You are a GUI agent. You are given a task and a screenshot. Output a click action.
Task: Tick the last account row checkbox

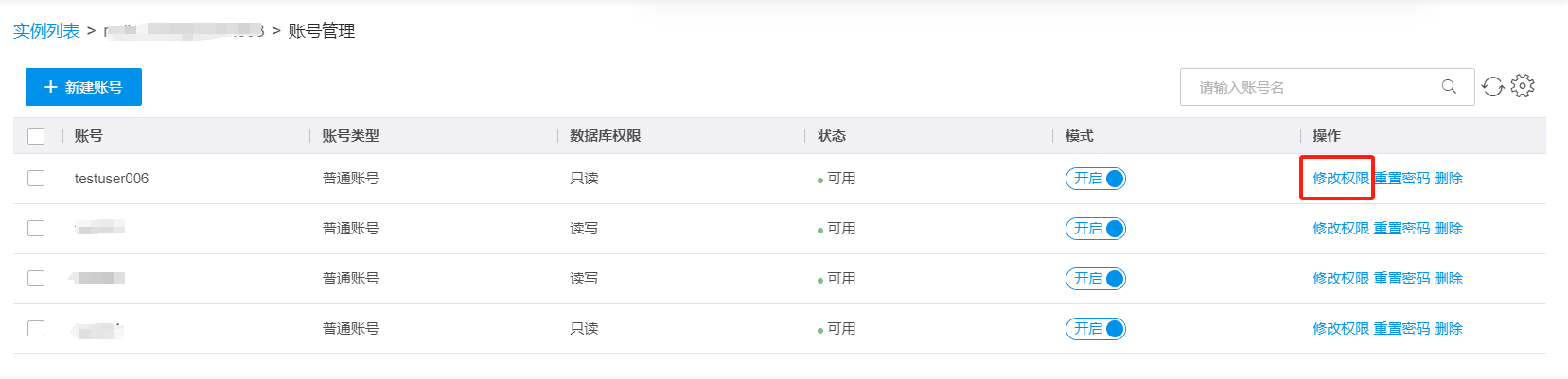click(x=36, y=329)
